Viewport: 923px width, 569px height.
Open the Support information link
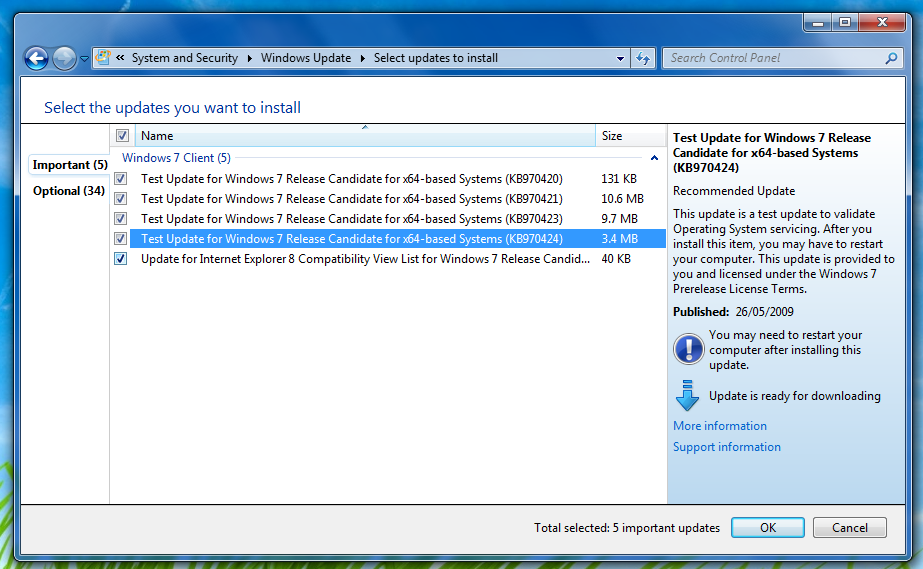click(x=727, y=447)
